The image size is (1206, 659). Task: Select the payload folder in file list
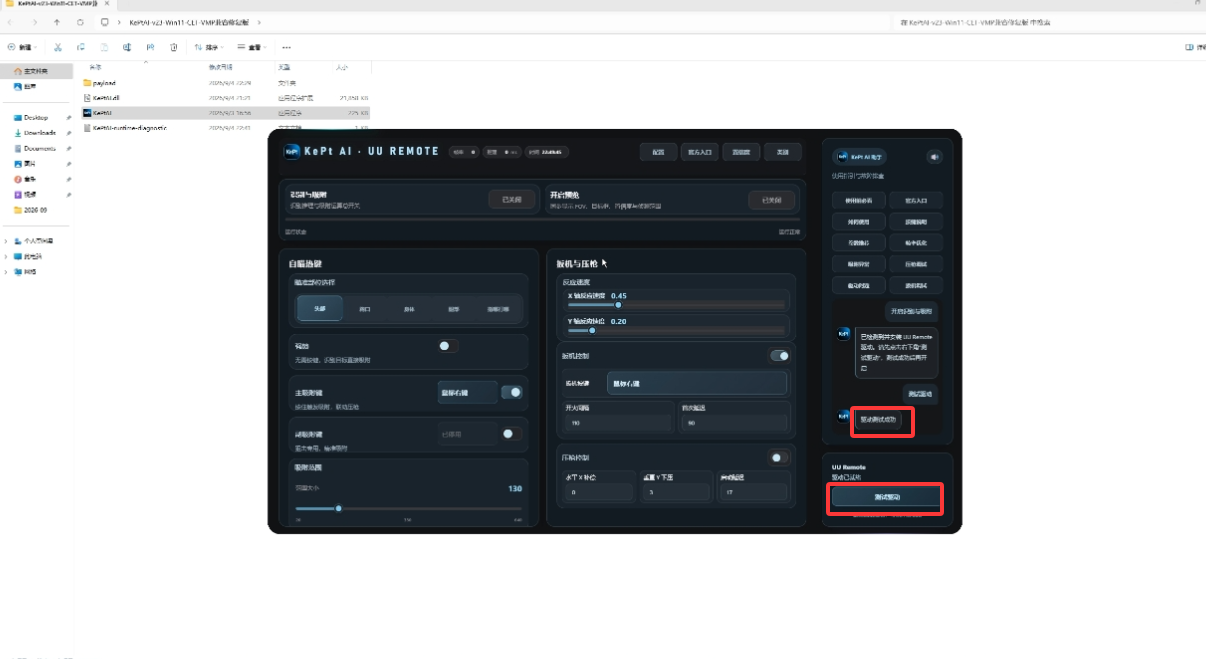[225, 82]
